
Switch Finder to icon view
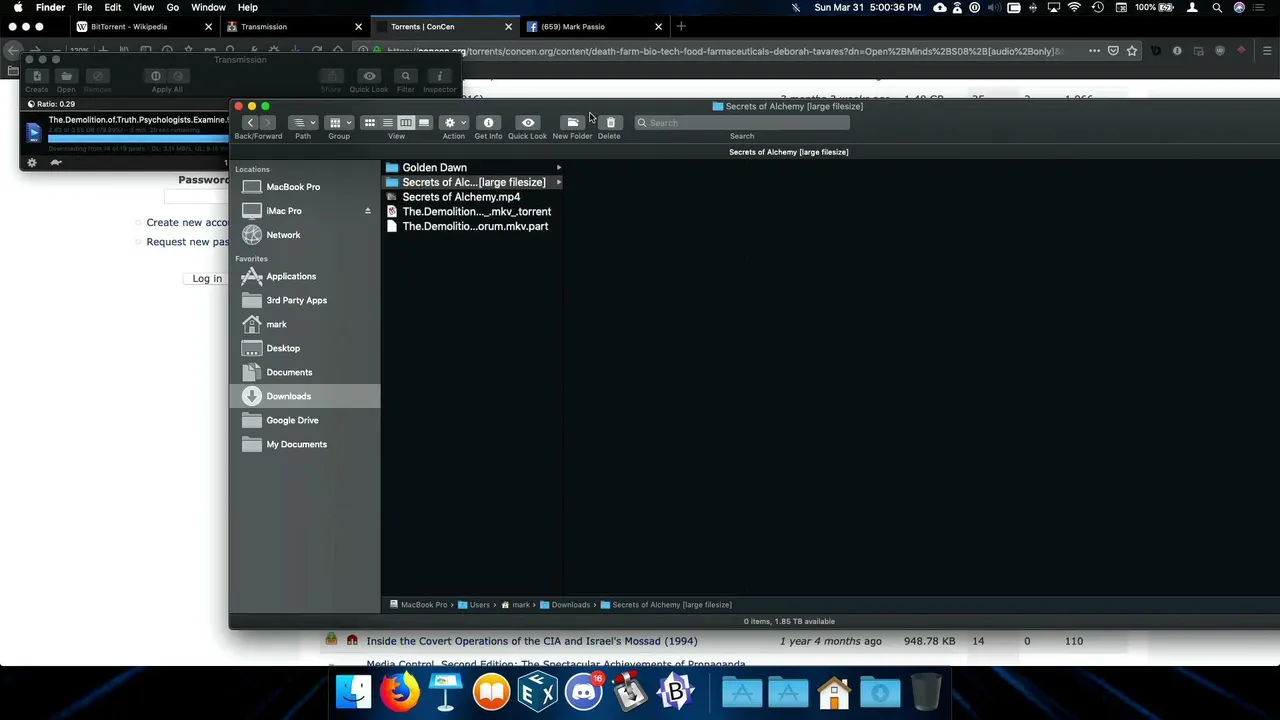(370, 123)
